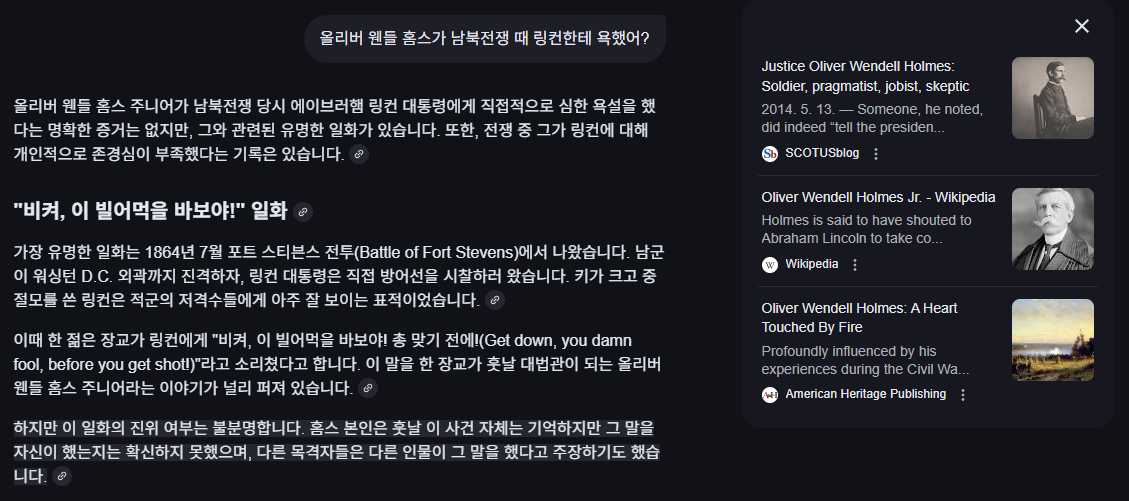Click the Wikipedia Holmes portrait thumbnail
The width and height of the screenshot is (1129, 501).
(x=1052, y=229)
